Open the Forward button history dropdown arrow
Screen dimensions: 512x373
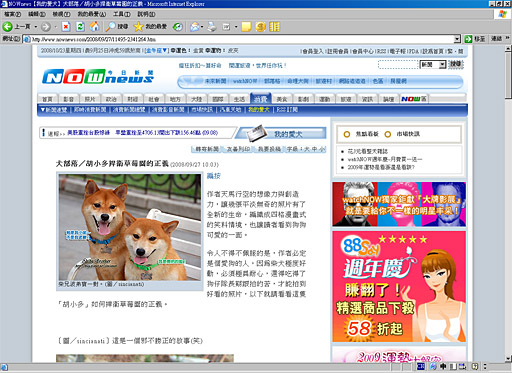[55, 27]
